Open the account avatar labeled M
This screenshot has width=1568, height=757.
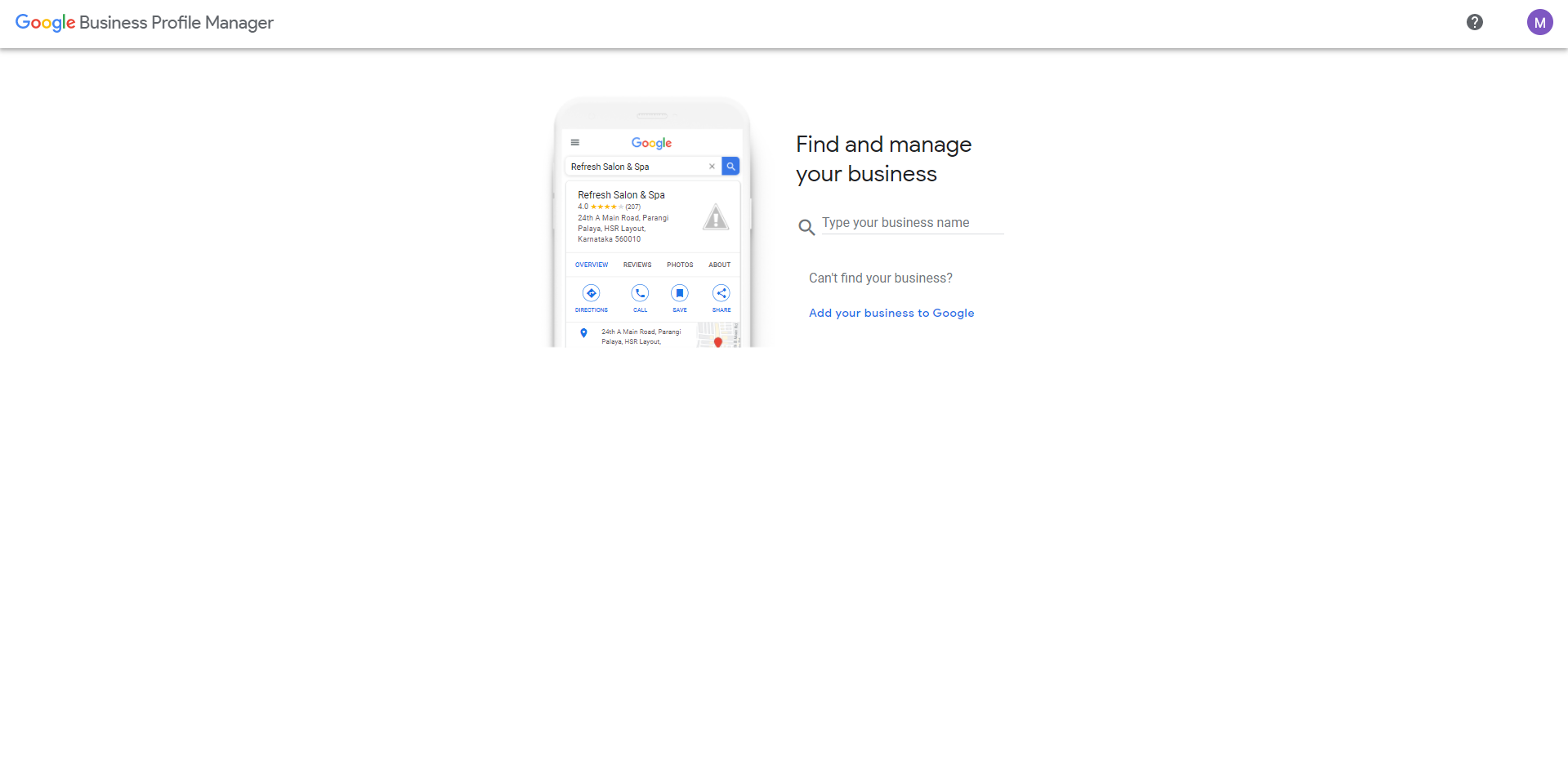pyautogui.click(x=1539, y=22)
